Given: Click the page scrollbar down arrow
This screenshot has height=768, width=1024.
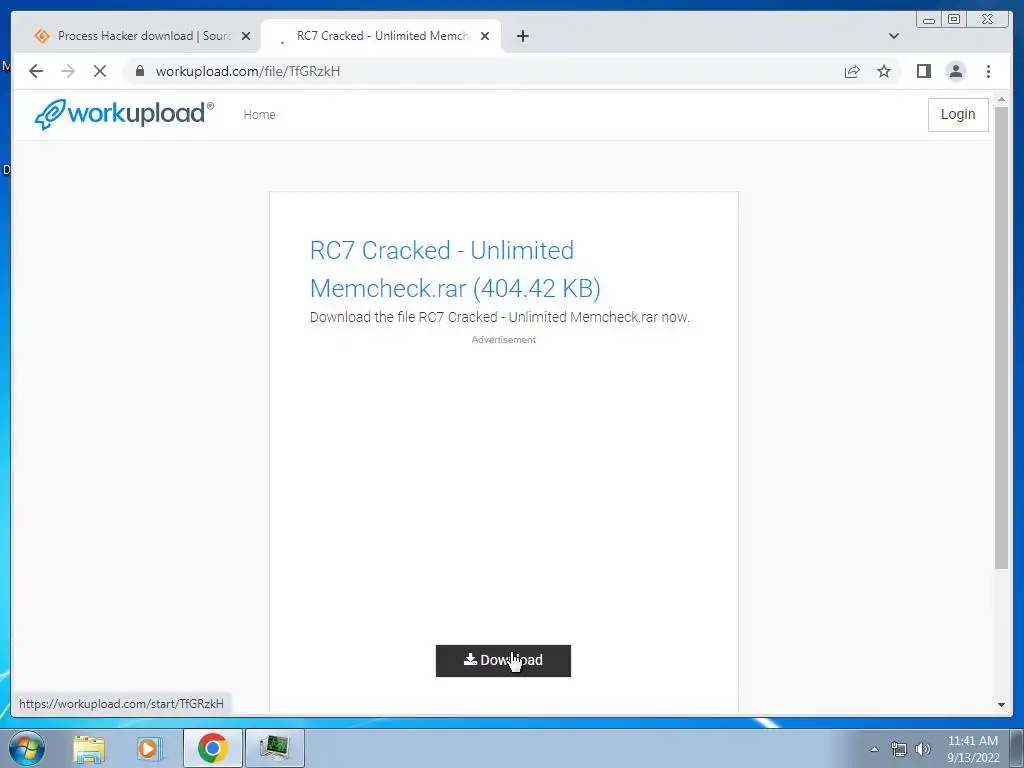Looking at the screenshot, I should 1001,705.
